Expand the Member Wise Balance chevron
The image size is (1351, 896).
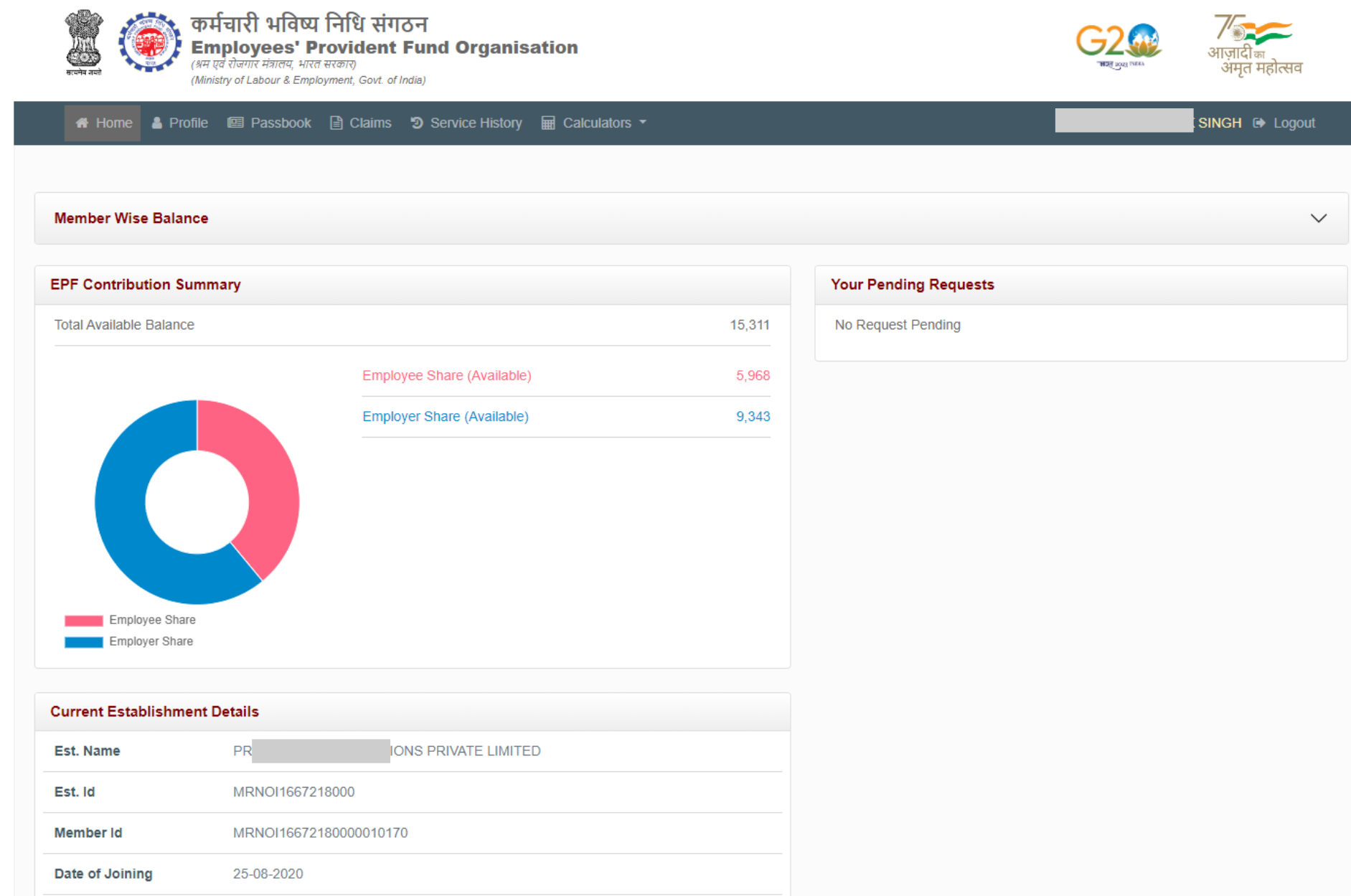tap(1318, 218)
